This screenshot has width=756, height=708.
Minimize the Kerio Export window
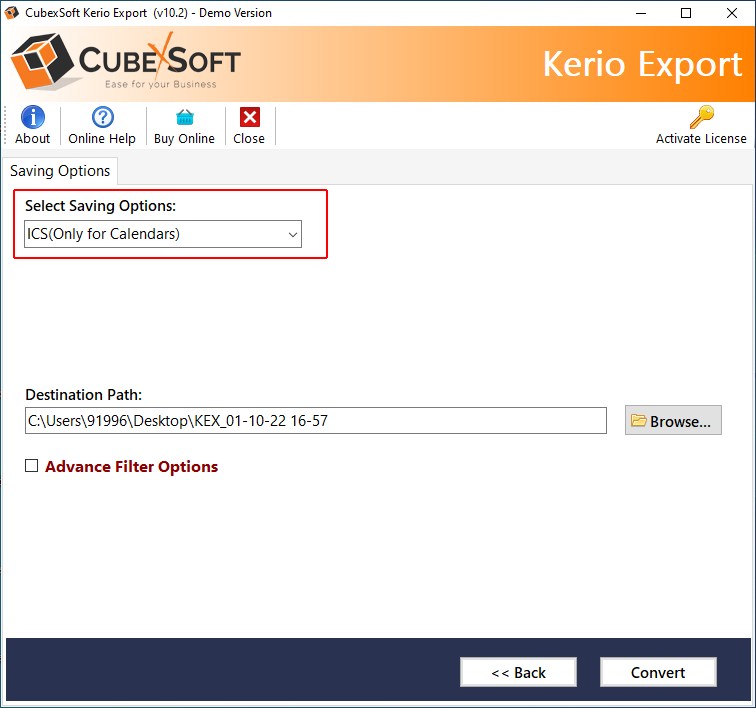(641, 13)
